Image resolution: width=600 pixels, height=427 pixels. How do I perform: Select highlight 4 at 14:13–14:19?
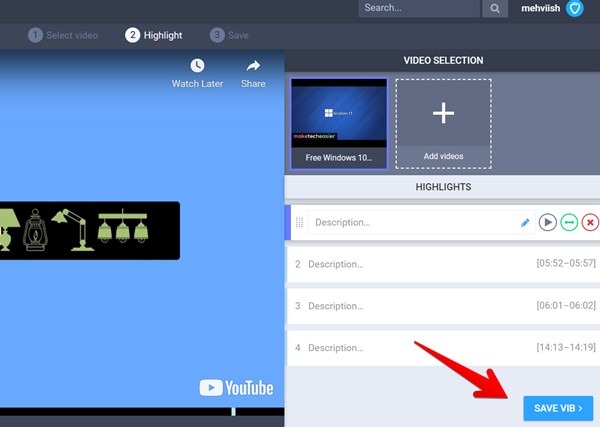[x=443, y=348]
